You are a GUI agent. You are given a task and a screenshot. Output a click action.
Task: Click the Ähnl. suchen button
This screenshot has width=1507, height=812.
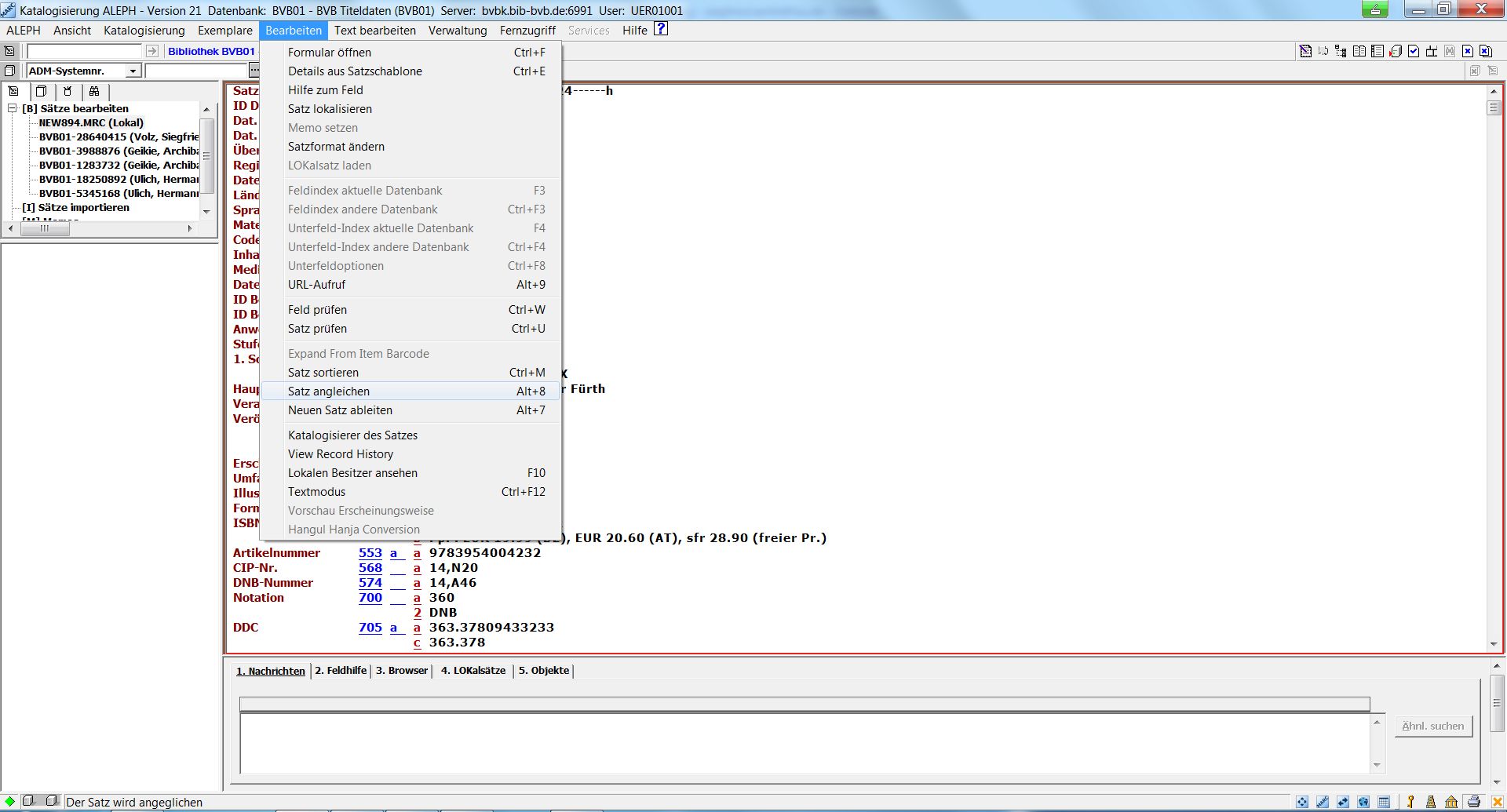(x=1432, y=726)
